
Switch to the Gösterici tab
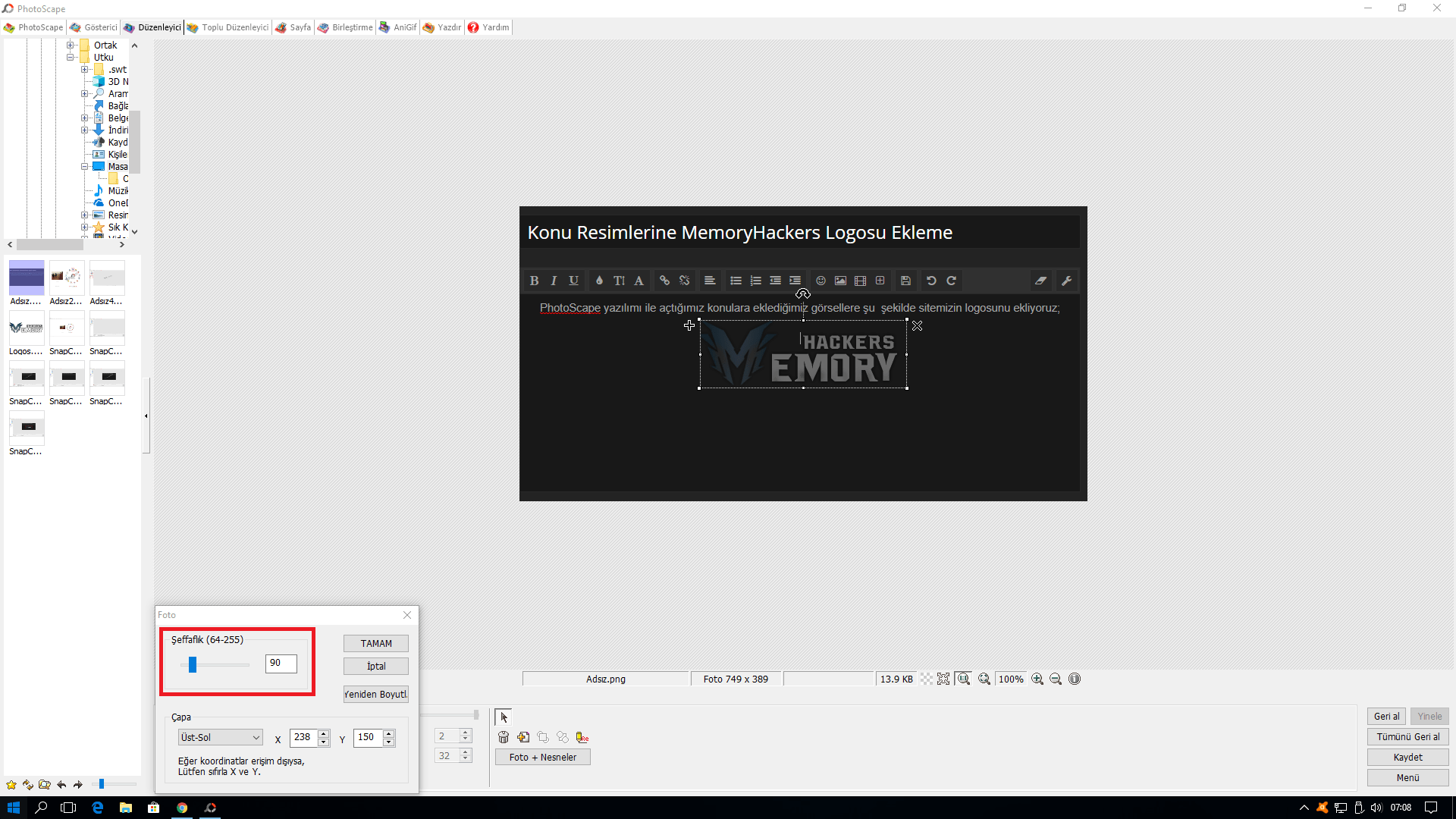pyautogui.click(x=94, y=27)
